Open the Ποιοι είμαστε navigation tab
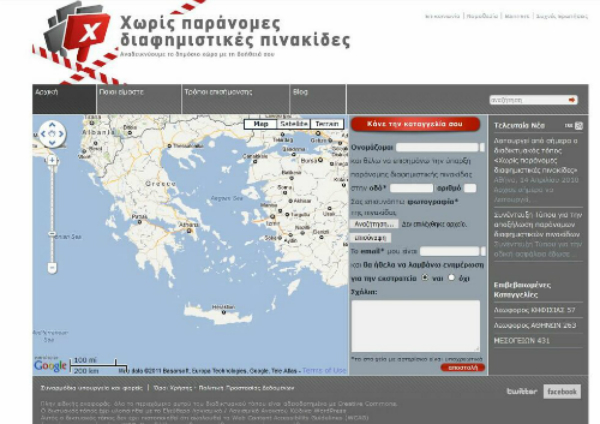This screenshot has height=424, width=600. click(x=139, y=99)
